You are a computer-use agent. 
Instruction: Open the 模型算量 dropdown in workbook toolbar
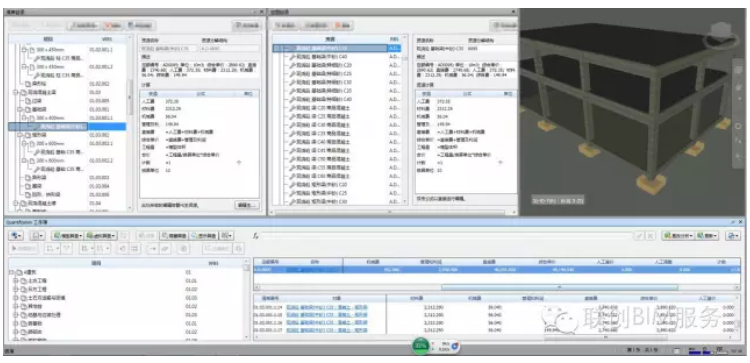(67, 236)
